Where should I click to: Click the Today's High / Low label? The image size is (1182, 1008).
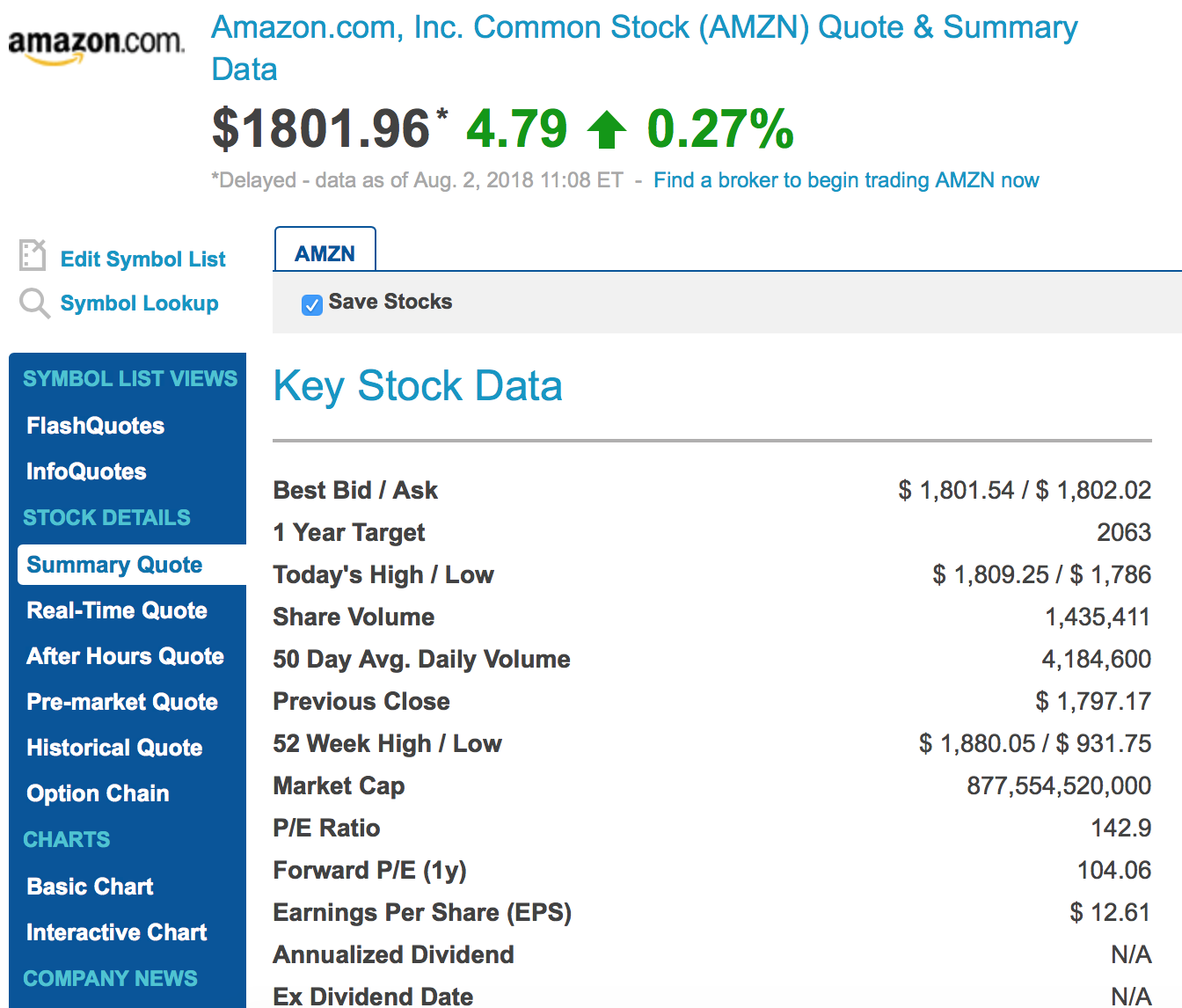[383, 574]
